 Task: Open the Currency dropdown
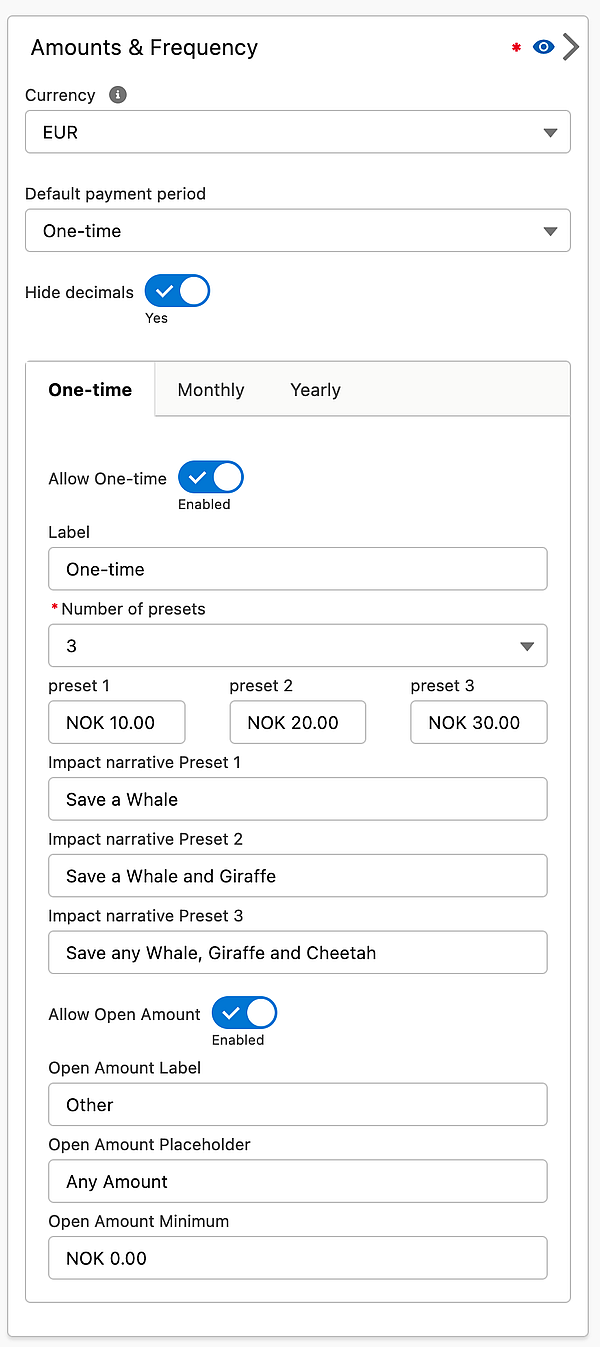pos(298,131)
